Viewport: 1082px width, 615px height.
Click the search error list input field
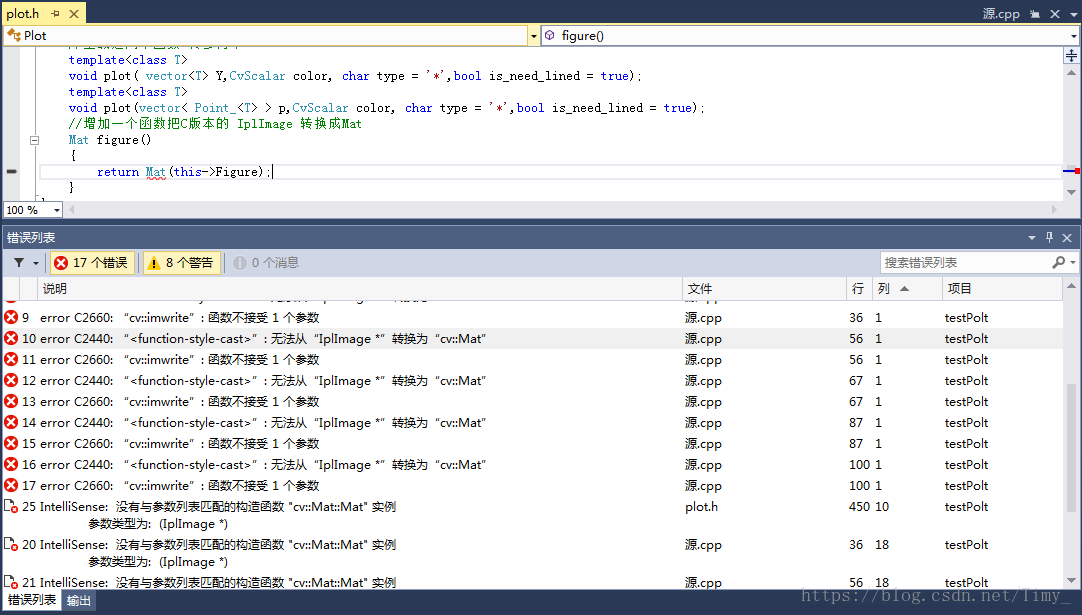pyautogui.click(x=965, y=262)
